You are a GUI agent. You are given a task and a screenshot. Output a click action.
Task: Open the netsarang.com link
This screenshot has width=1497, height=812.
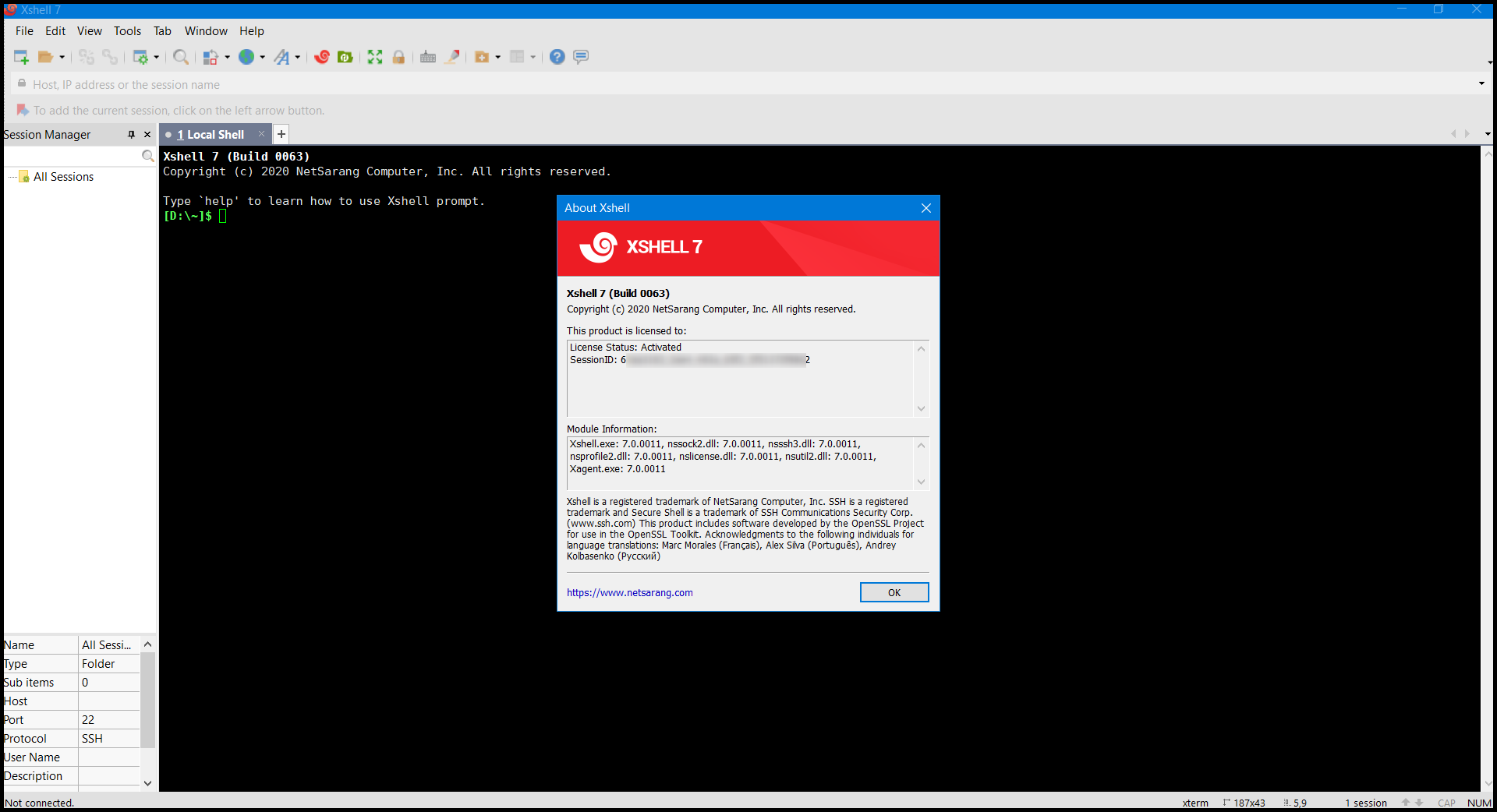point(630,593)
